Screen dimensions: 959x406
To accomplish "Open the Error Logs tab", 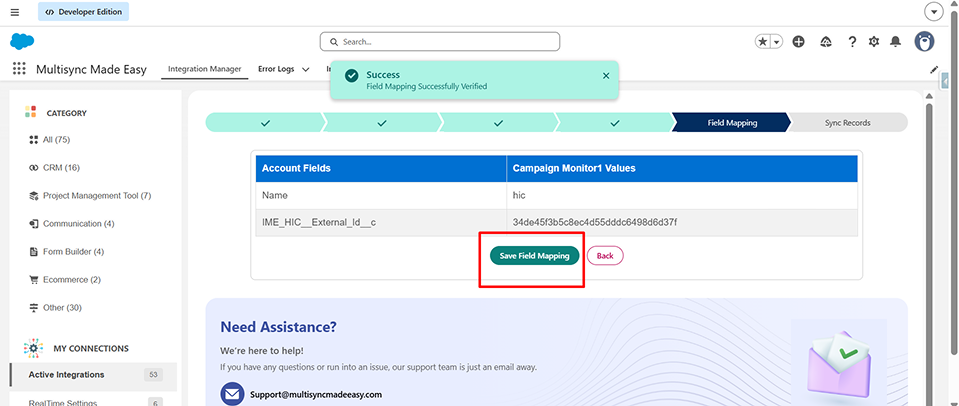I will coord(276,69).
